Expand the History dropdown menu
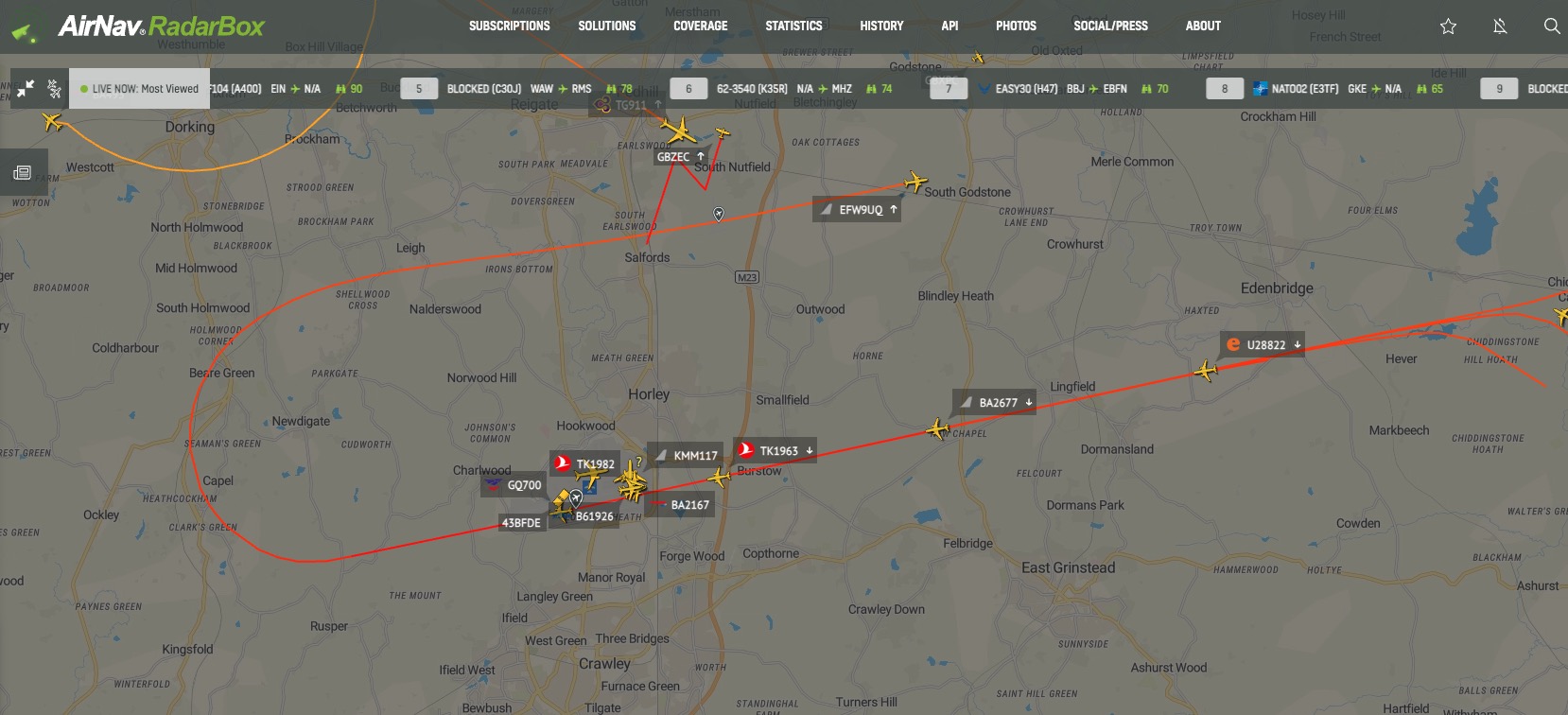The image size is (1568, 715). 881,26
